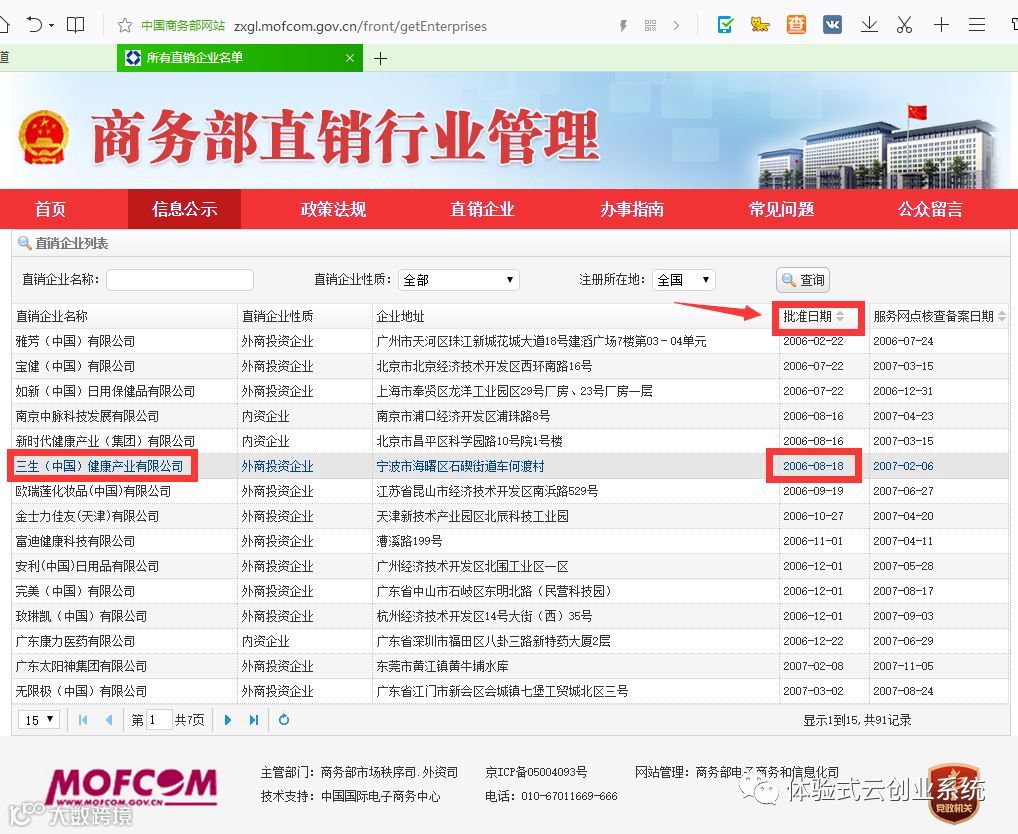Sort by 批准日期 column header
1018x834 pixels.
point(813,316)
